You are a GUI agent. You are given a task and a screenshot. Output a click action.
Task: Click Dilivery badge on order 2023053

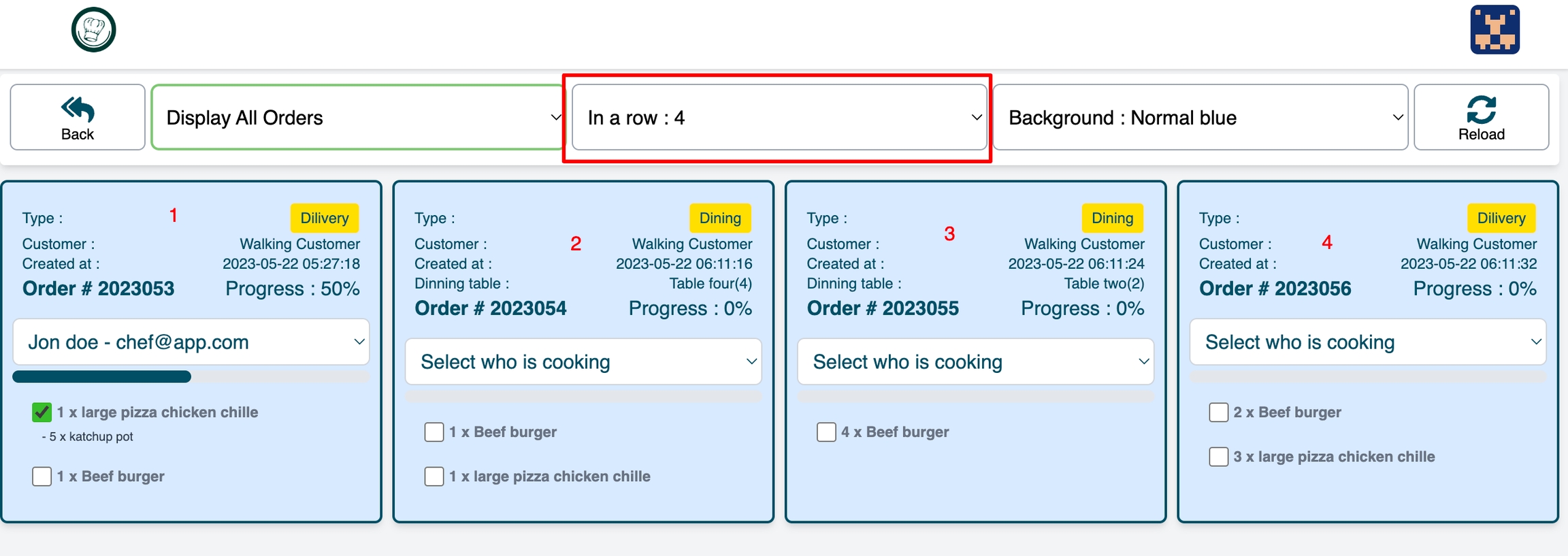[x=325, y=218]
